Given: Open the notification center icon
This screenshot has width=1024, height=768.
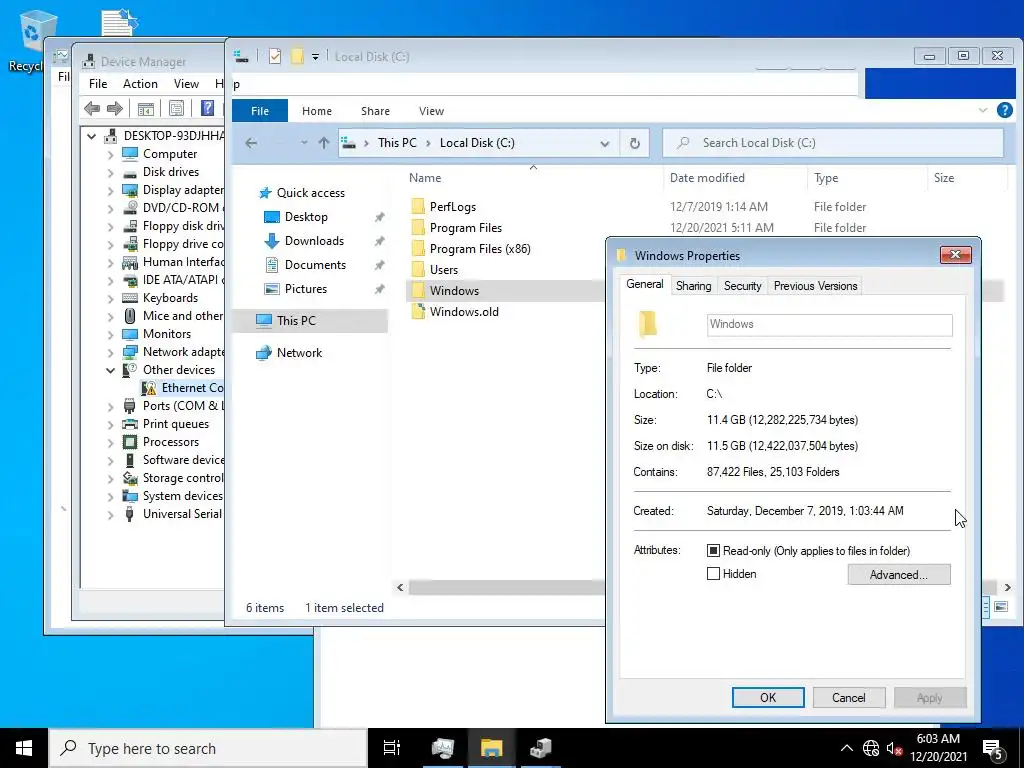Looking at the screenshot, I should point(993,748).
